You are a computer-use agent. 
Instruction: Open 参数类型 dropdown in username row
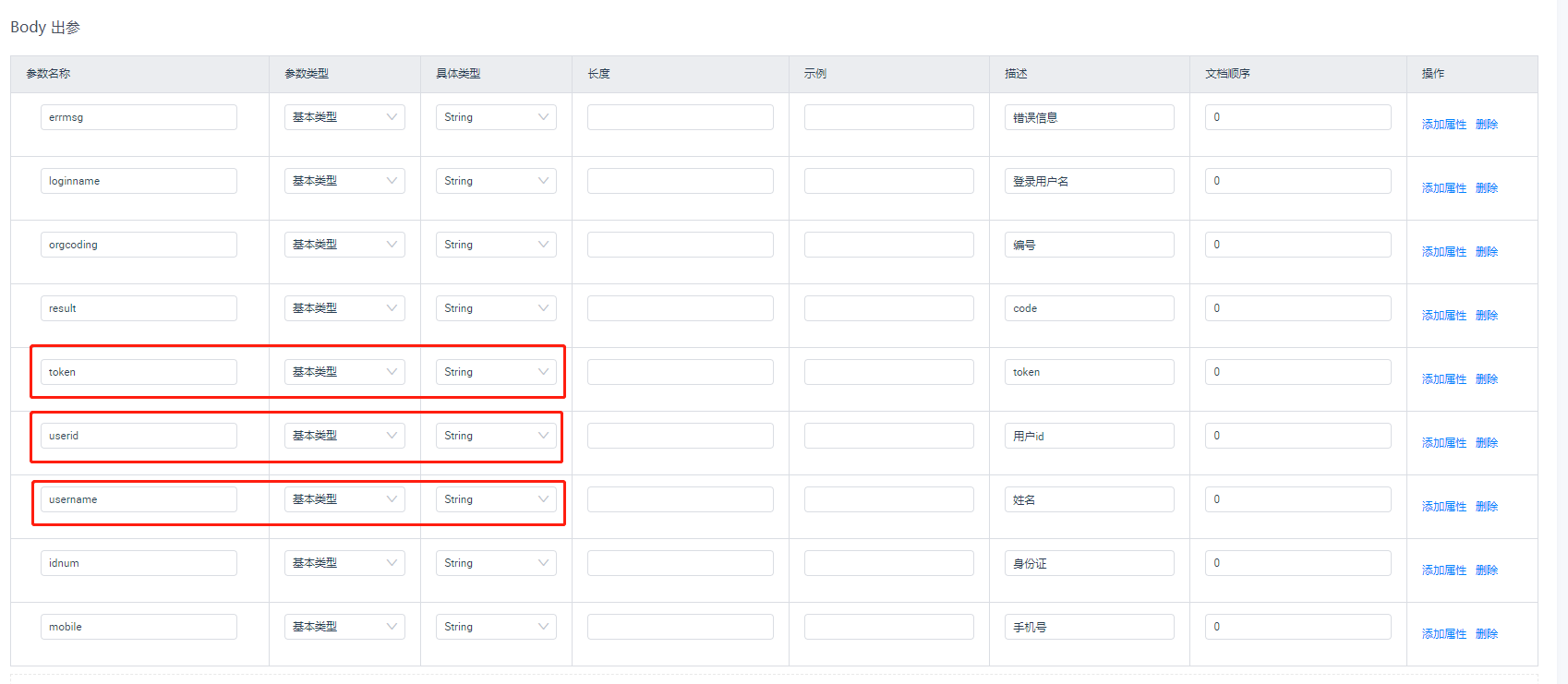[x=344, y=499]
